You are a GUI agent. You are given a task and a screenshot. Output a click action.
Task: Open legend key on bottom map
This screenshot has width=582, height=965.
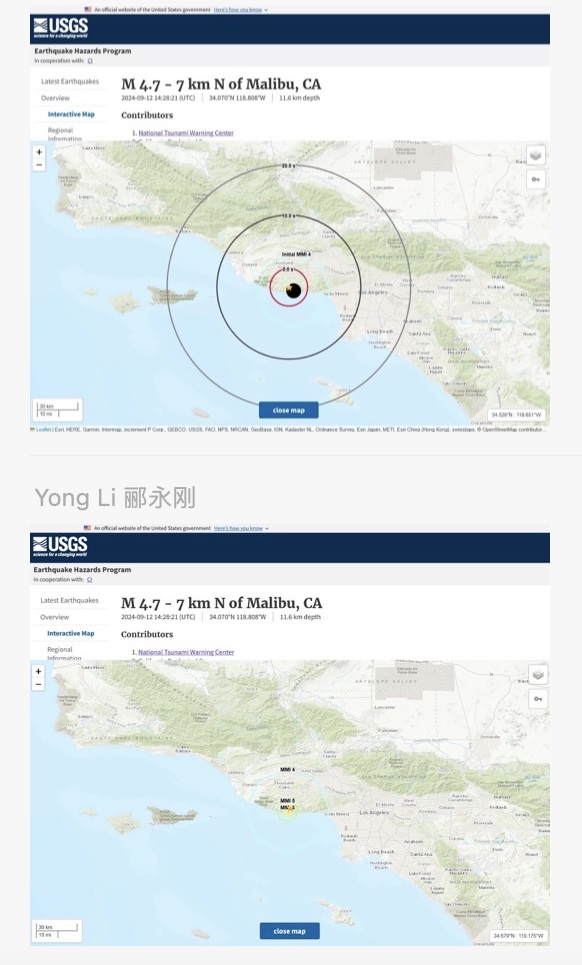coord(538,699)
